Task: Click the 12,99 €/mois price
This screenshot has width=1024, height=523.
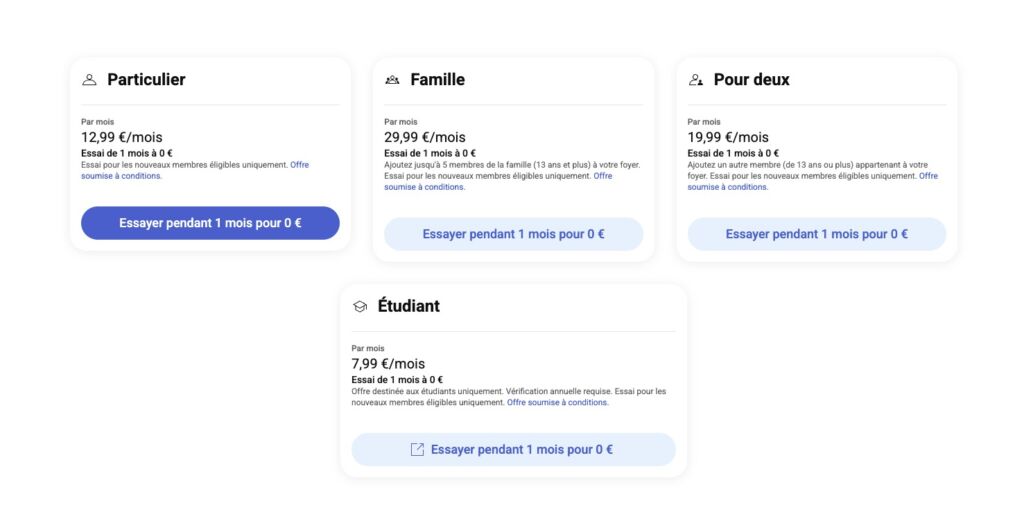Action: tap(121, 137)
